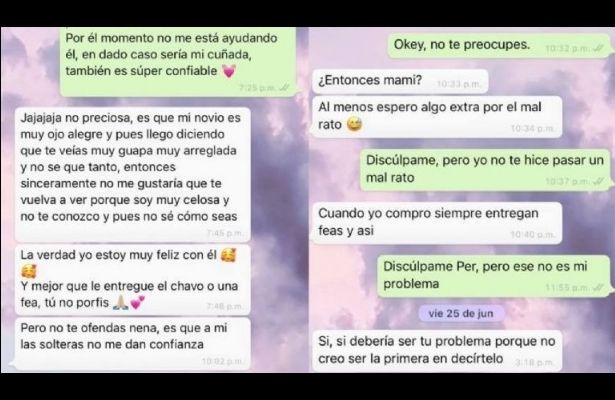Select the '¿Entonces mami?' message bubble
The image size is (615, 400).
click(x=400, y=81)
